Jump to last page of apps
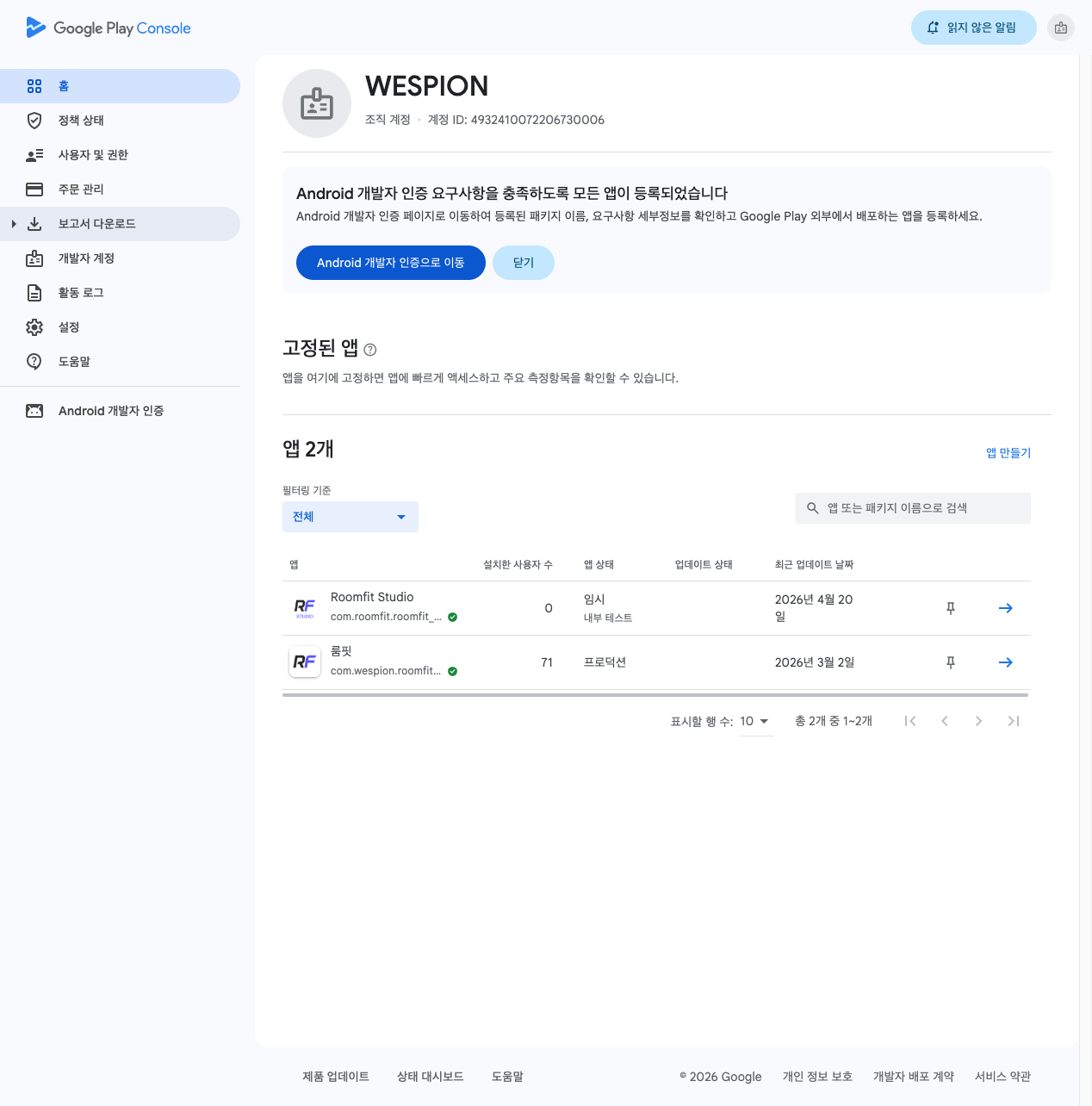Image resolution: width=1092 pixels, height=1106 pixels. pyautogui.click(x=1013, y=721)
